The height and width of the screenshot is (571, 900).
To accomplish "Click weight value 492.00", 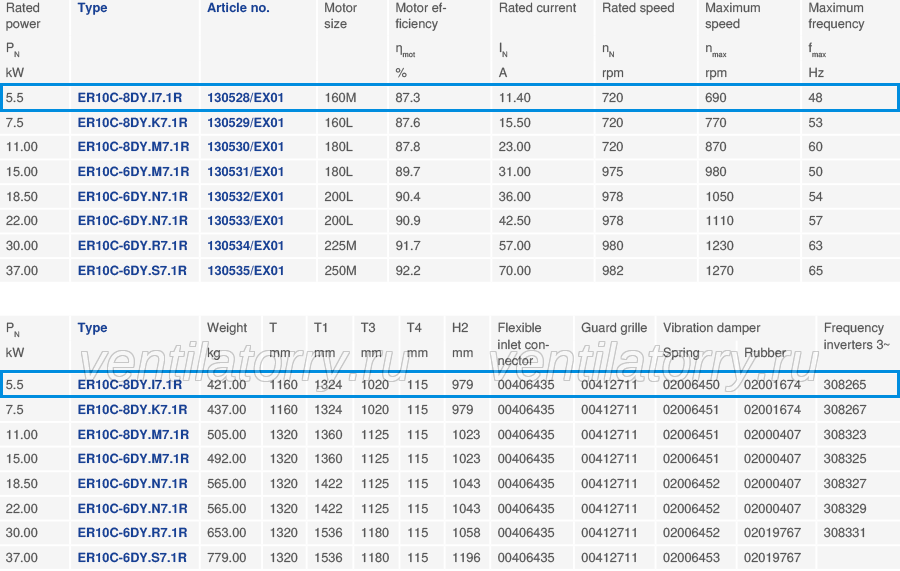I will (227, 459).
